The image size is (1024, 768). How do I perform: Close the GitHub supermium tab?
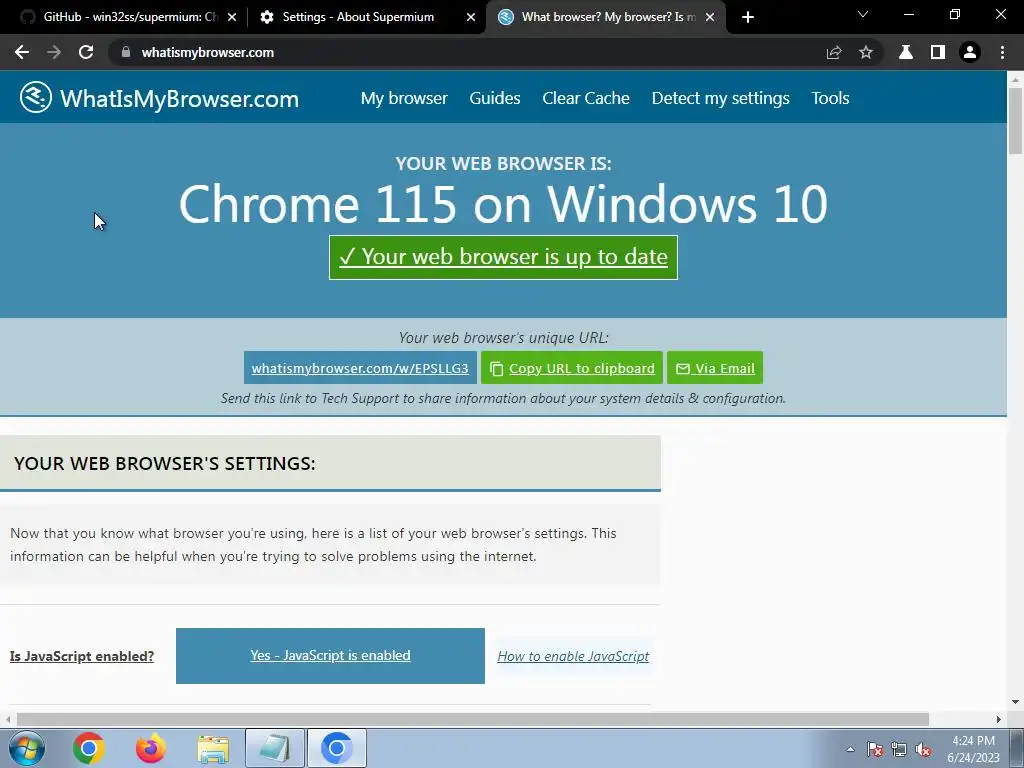232,17
